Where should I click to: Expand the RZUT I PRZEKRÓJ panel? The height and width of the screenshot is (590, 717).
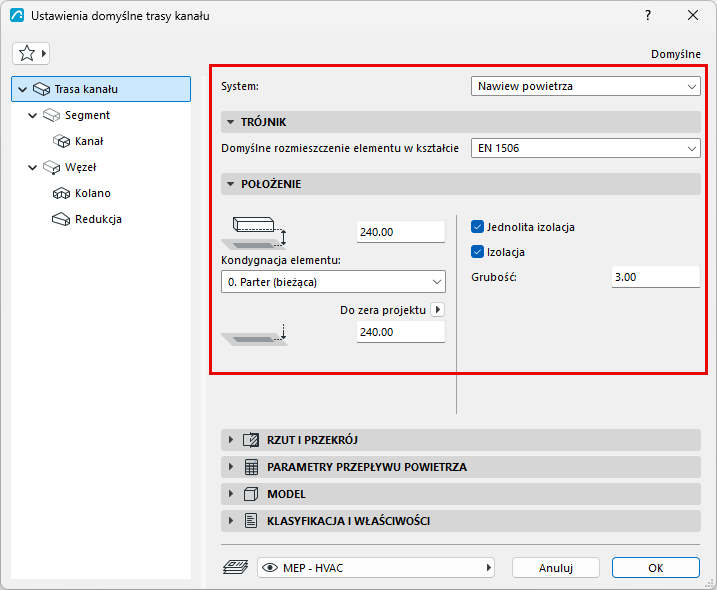[230, 440]
